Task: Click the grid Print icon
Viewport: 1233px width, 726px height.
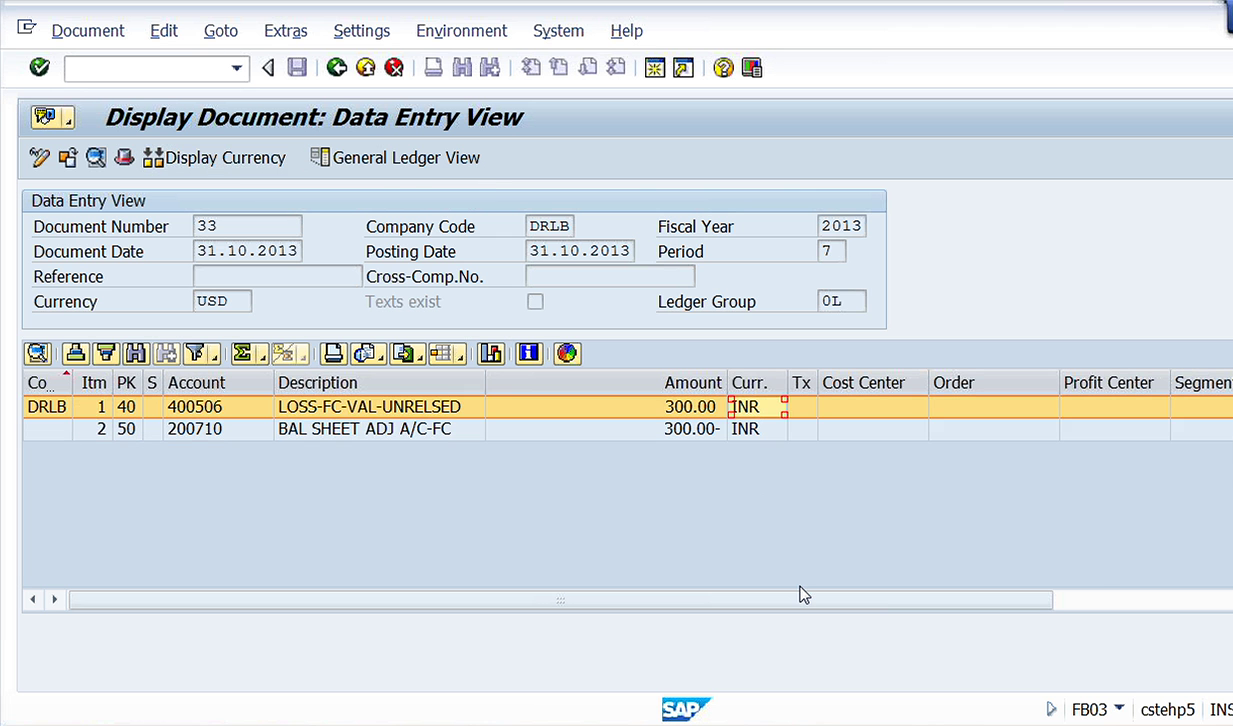Action: point(334,353)
